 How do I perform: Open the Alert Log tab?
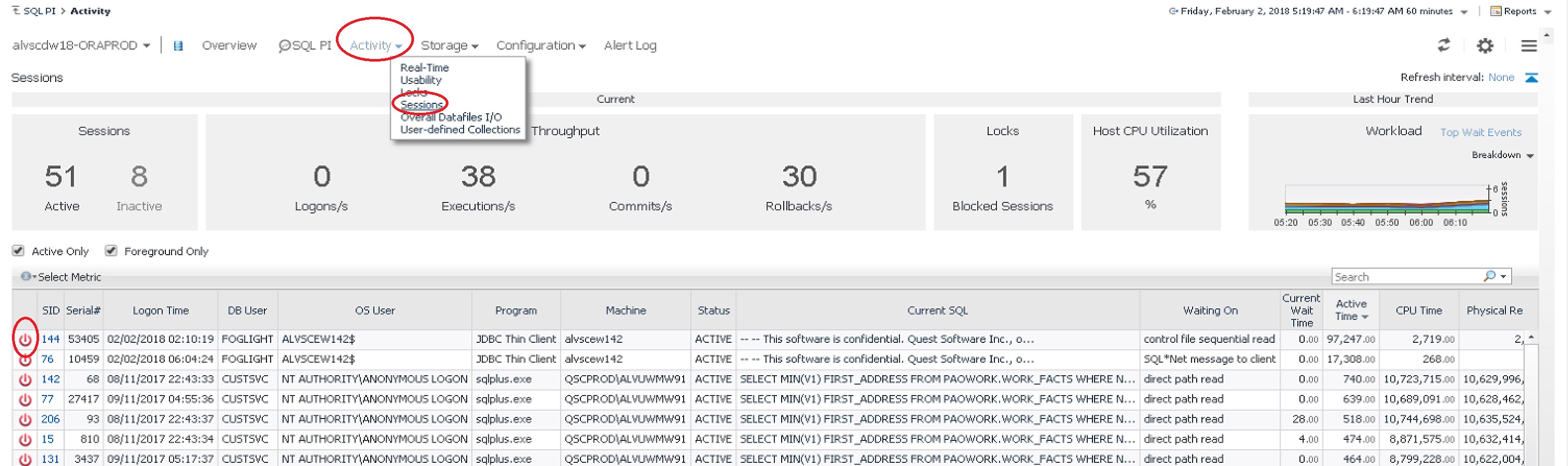630,46
